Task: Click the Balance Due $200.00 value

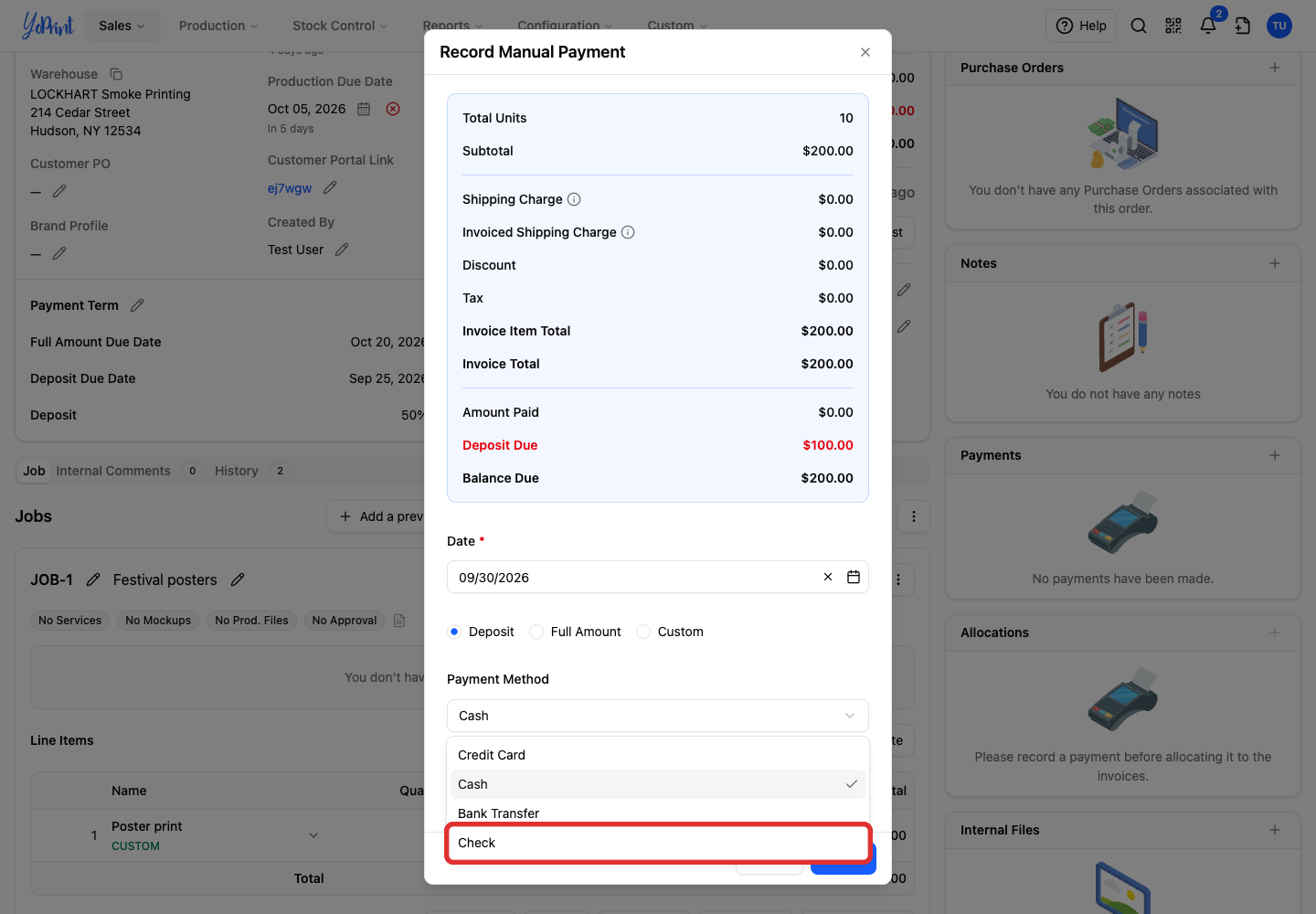Action: pyautogui.click(x=827, y=478)
